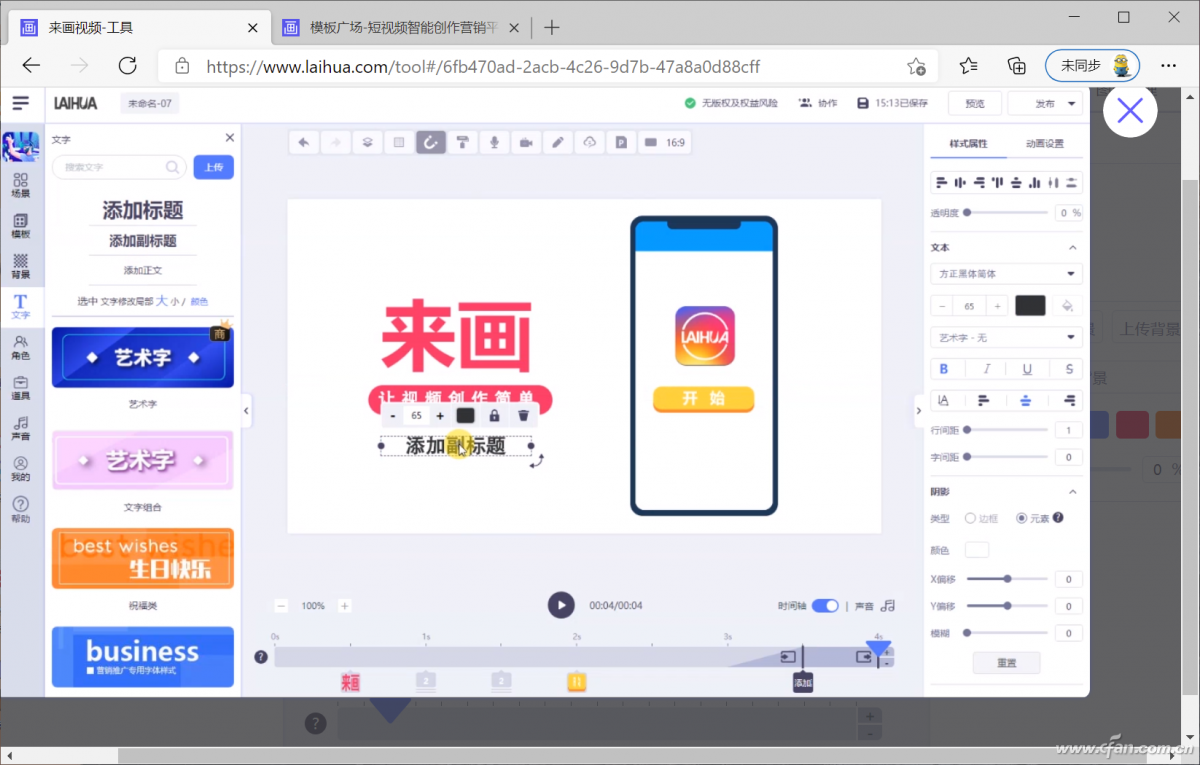
Task: Toggle strikethrough S text formatting
Action: click(1069, 369)
